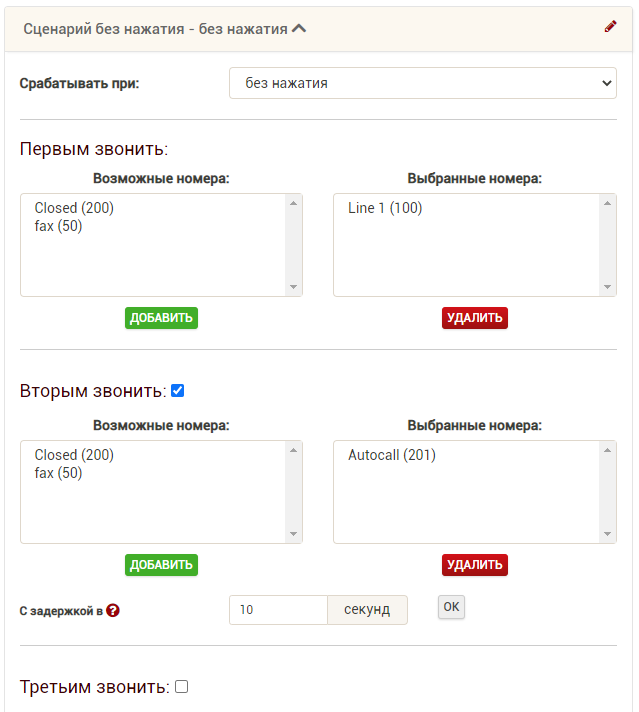Uncheck the 'Вторым звонить' checkbox

(x=178, y=391)
